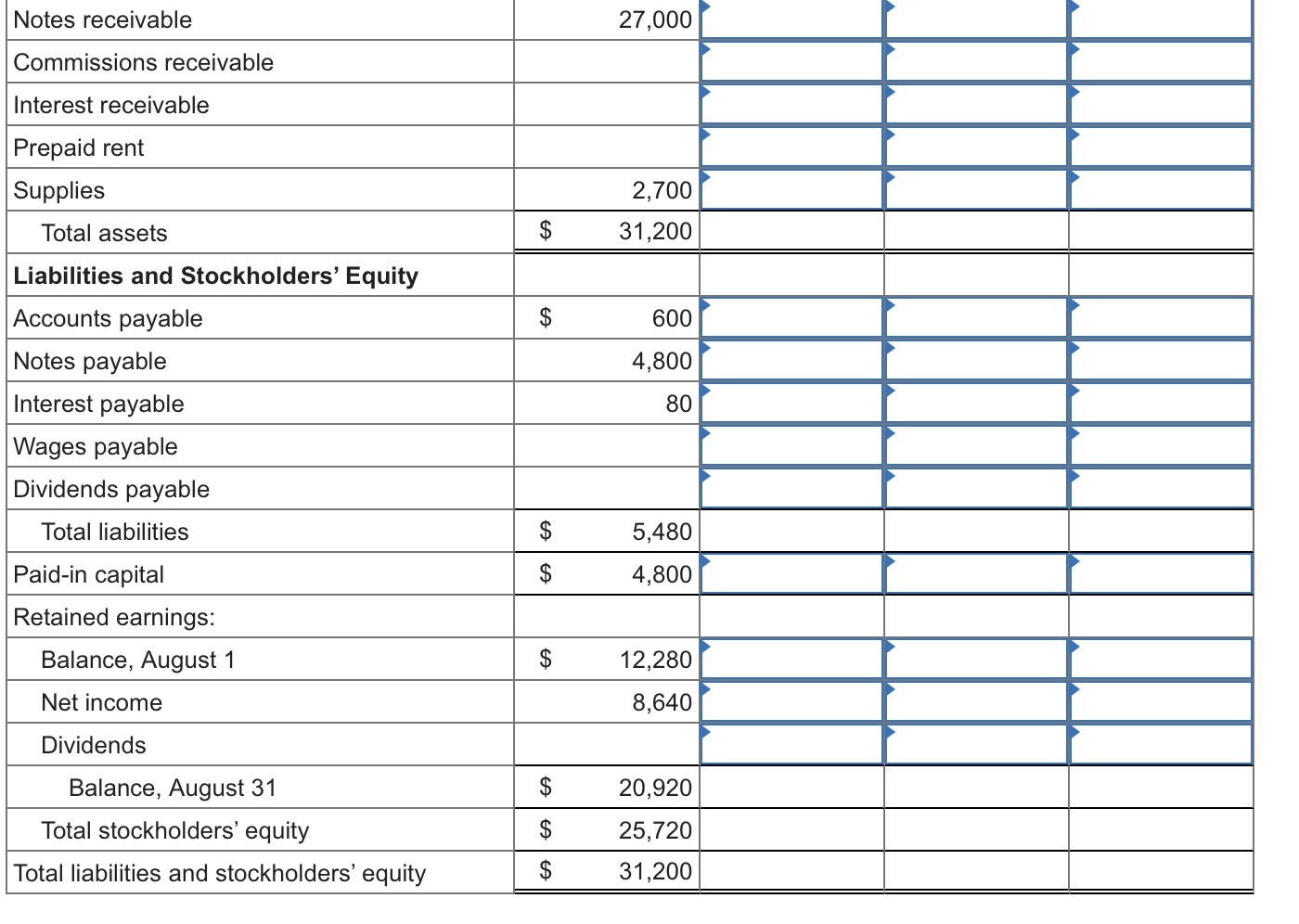This screenshot has width=1299, height=924.
Task: Click the 25,720 Total stockholders' equity value
Action: (x=655, y=830)
